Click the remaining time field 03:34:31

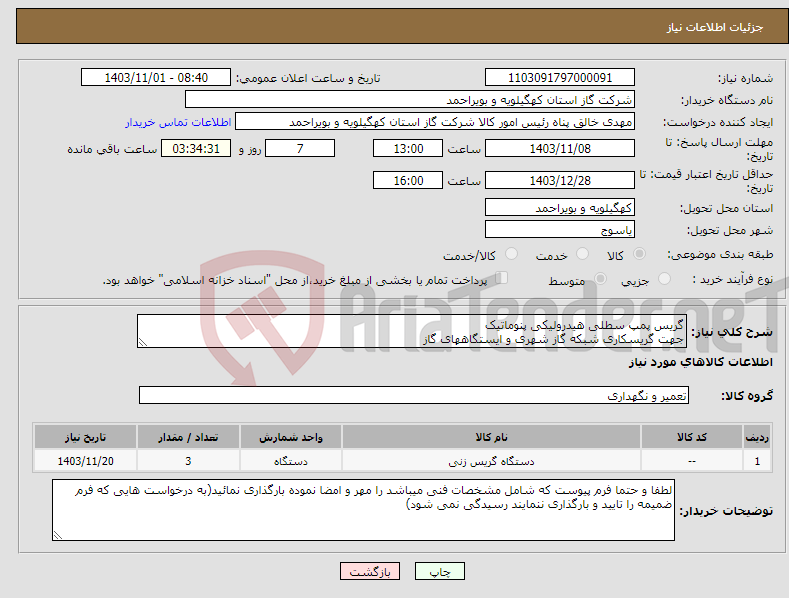click(x=196, y=148)
